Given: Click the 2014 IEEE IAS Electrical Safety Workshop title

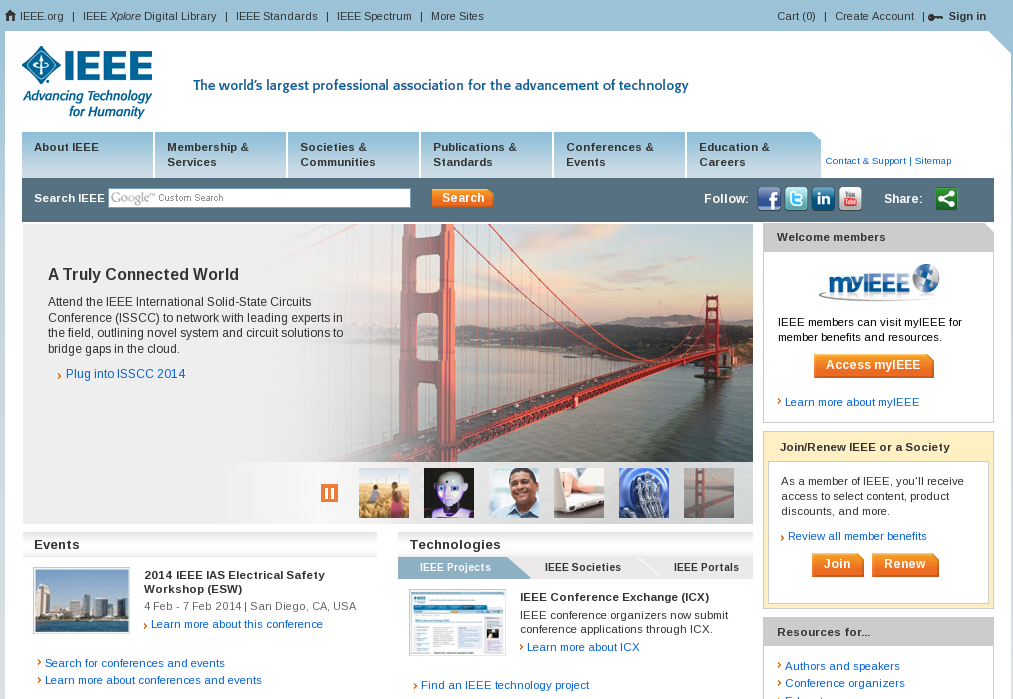Looking at the screenshot, I should pos(235,582).
